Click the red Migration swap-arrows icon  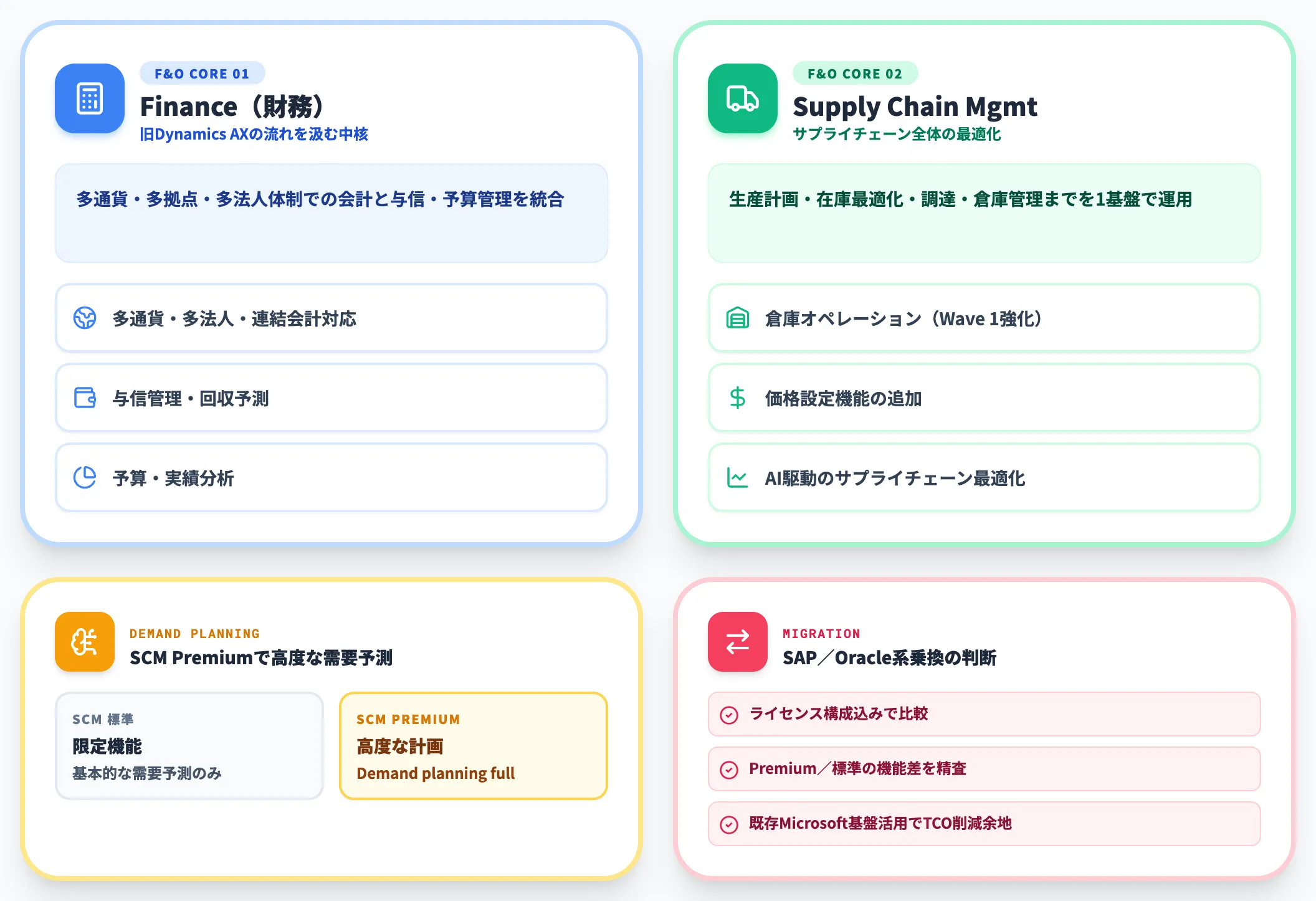tap(738, 642)
